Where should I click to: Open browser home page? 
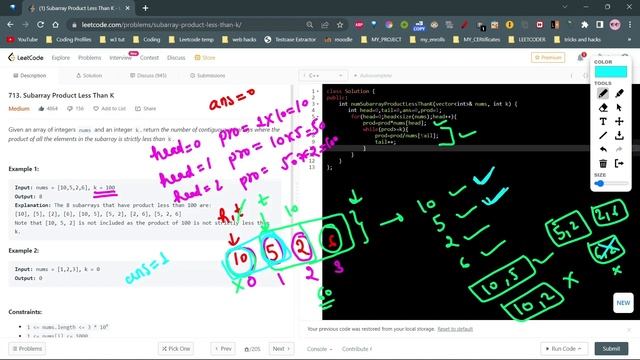pos(56,25)
